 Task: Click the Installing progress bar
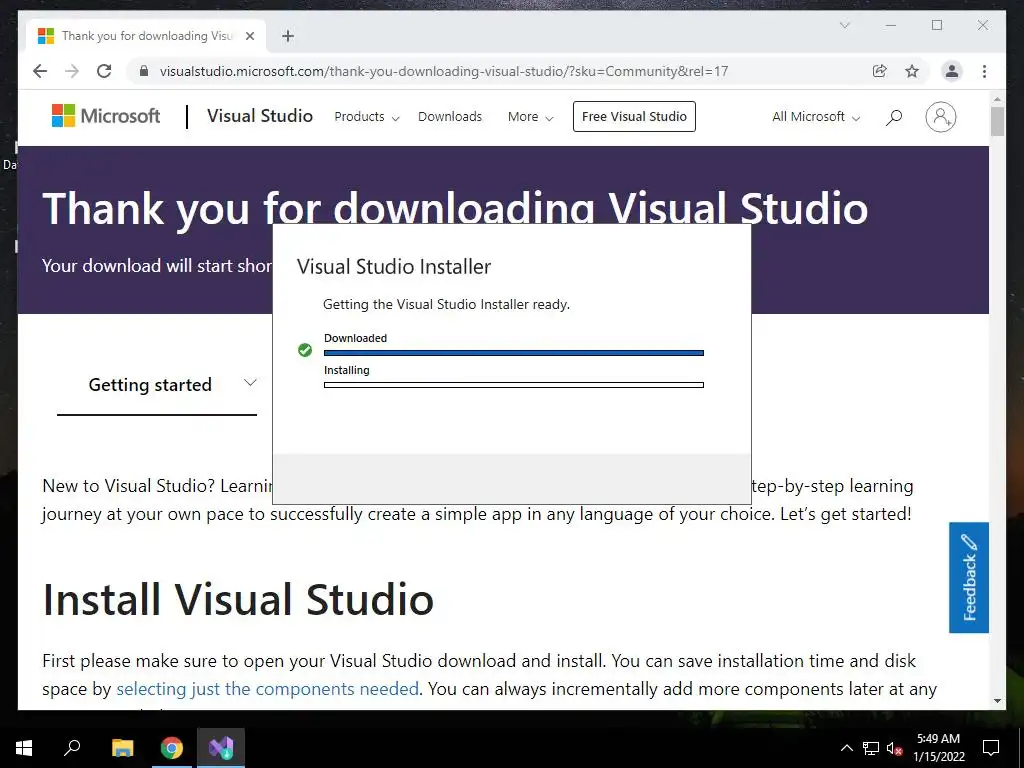pyautogui.click(x=514, y=385)
